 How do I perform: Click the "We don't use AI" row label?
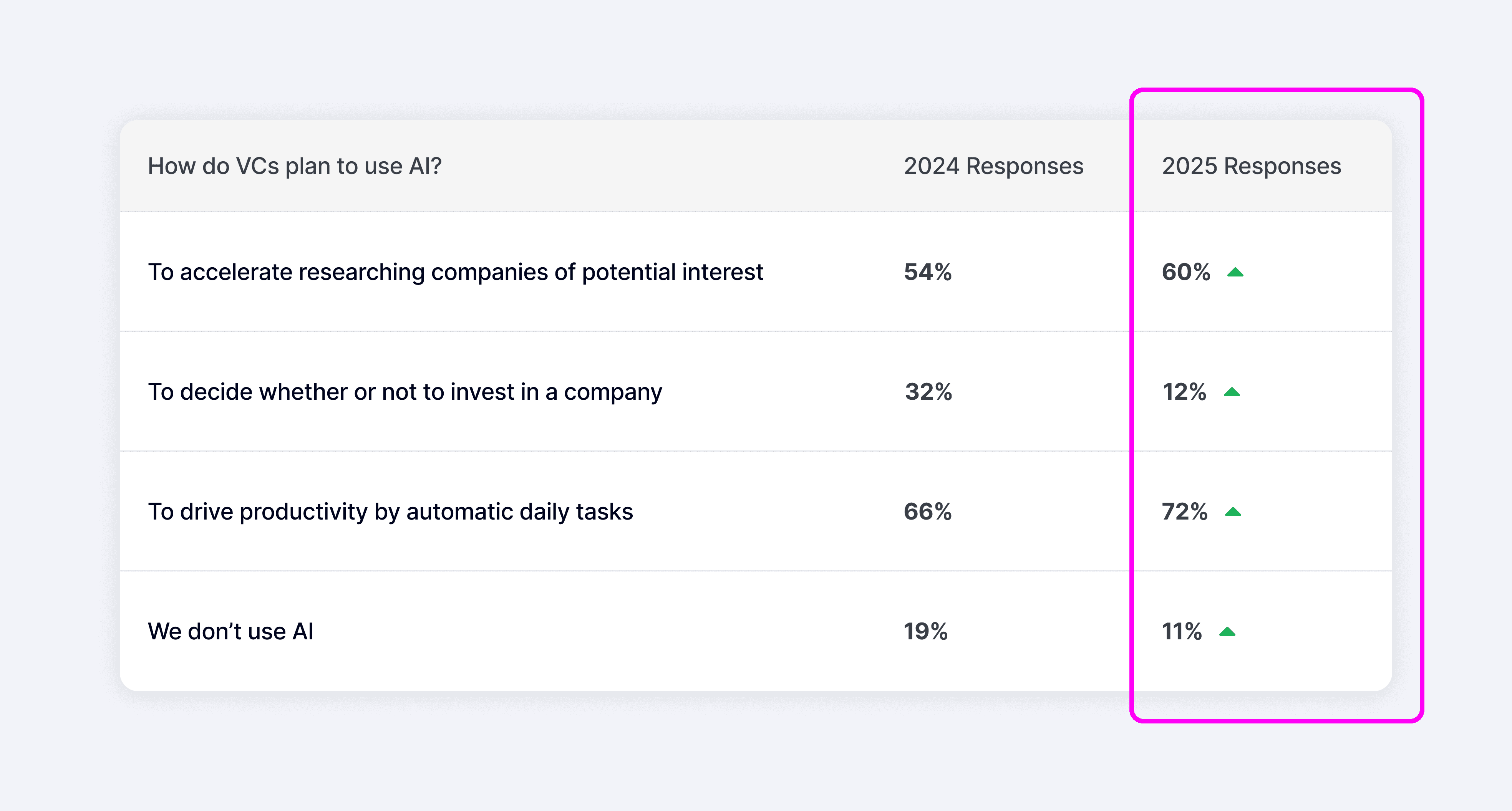(x=230, y=631)
